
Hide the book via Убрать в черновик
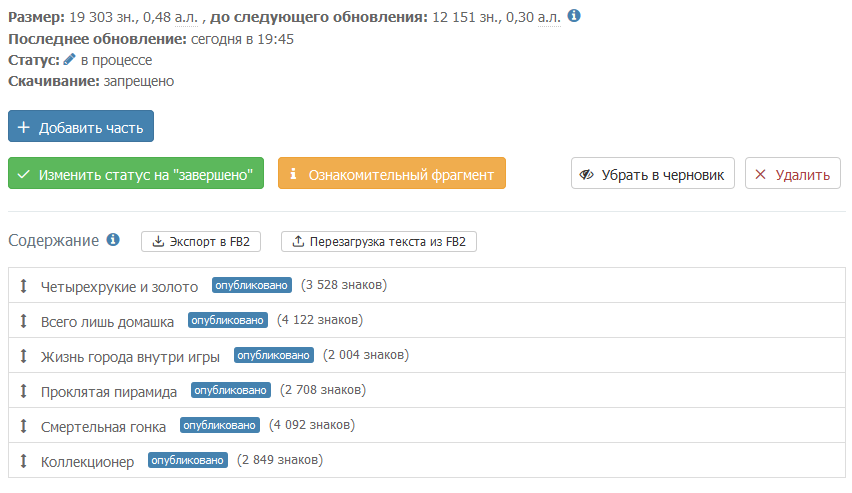coord(654,174)
